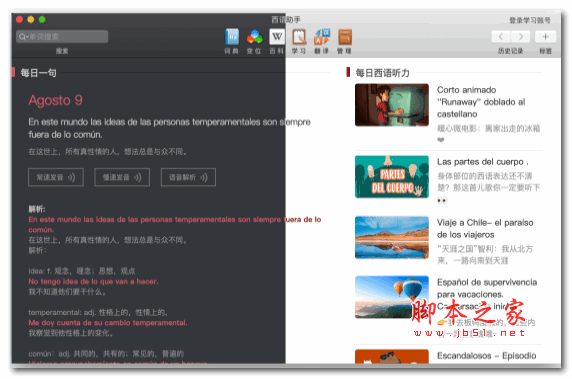Add a new tab with plus button
572x379 pixels.
545,36
